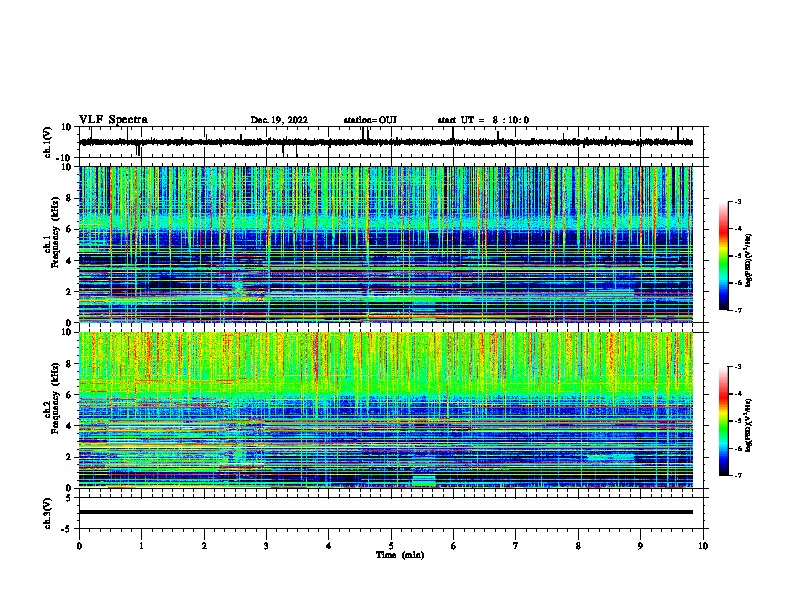Image resolution: width=792 pixels, height=612 pixels.
Task: Click the "5" minute time axis label
Action: (x=391, y=546)
